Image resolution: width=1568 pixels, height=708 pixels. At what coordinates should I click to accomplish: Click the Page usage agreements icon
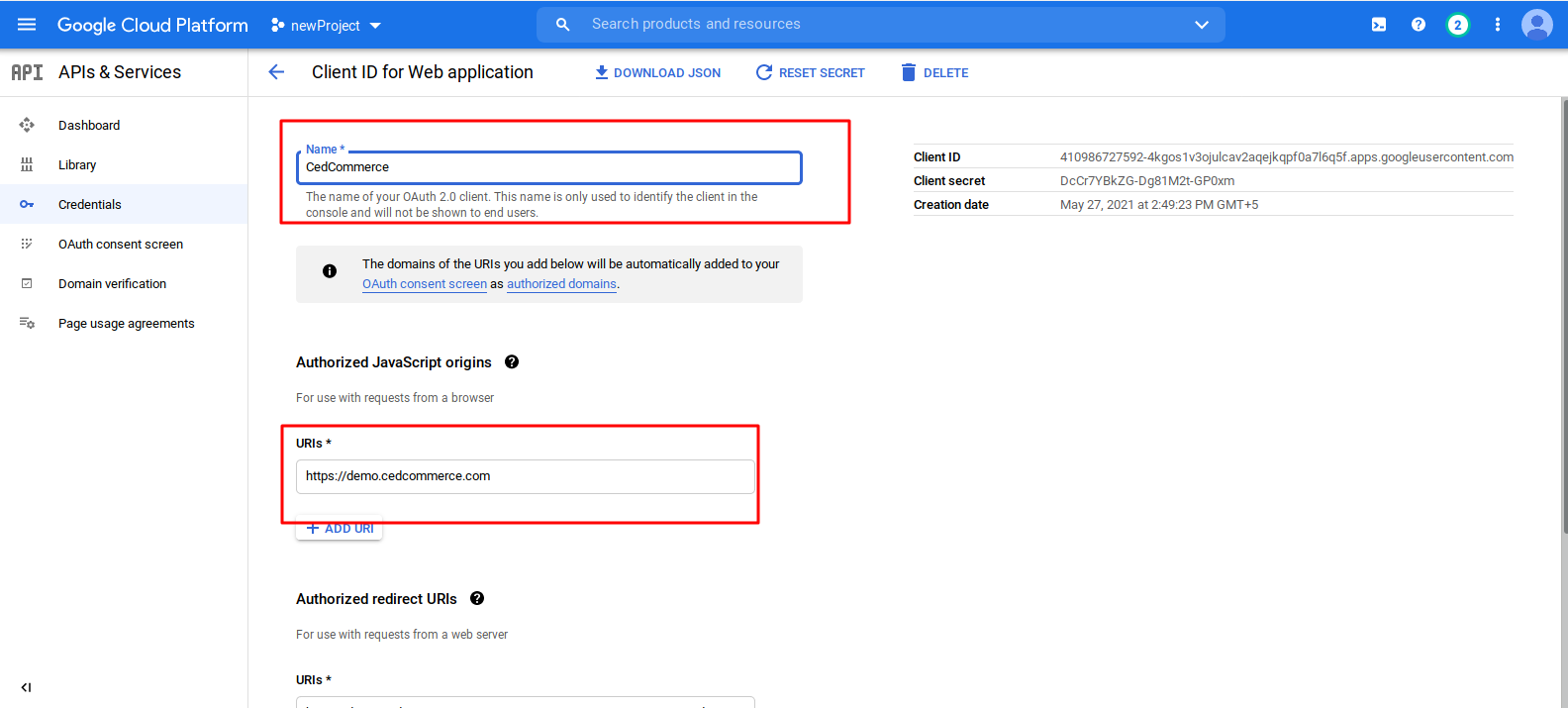point(27,323)
